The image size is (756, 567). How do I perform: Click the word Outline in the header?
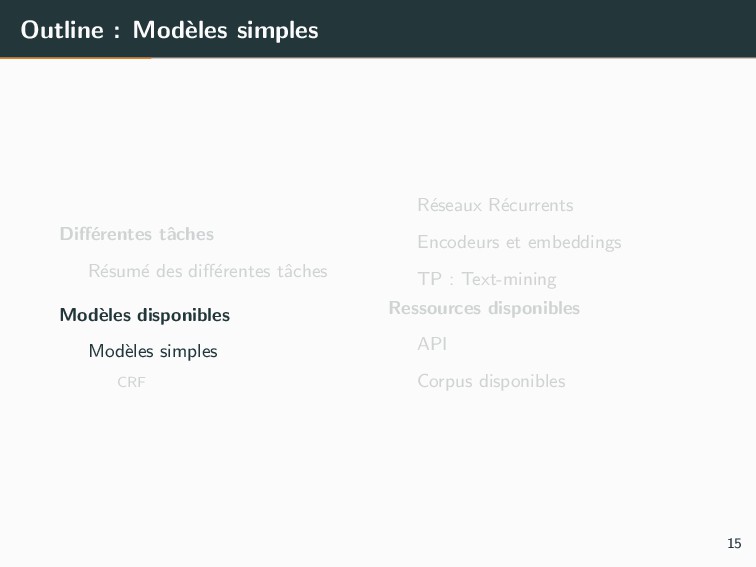point(62,30)
